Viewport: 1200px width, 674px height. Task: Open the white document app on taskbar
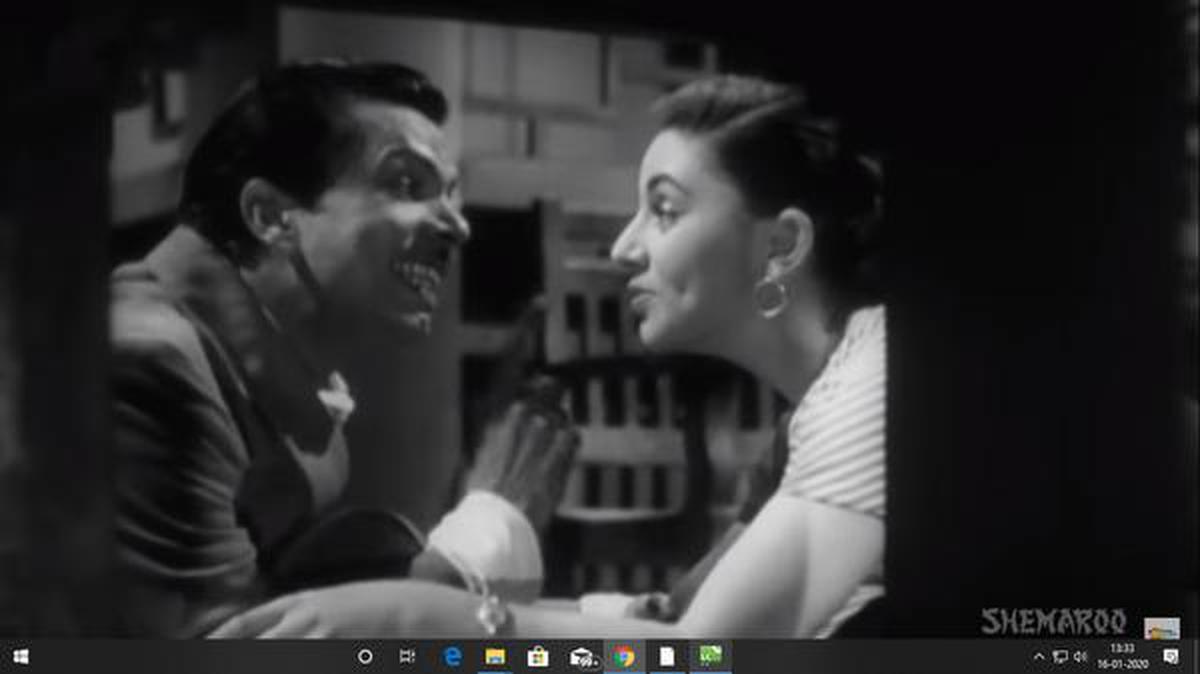[x=667, y=657]
